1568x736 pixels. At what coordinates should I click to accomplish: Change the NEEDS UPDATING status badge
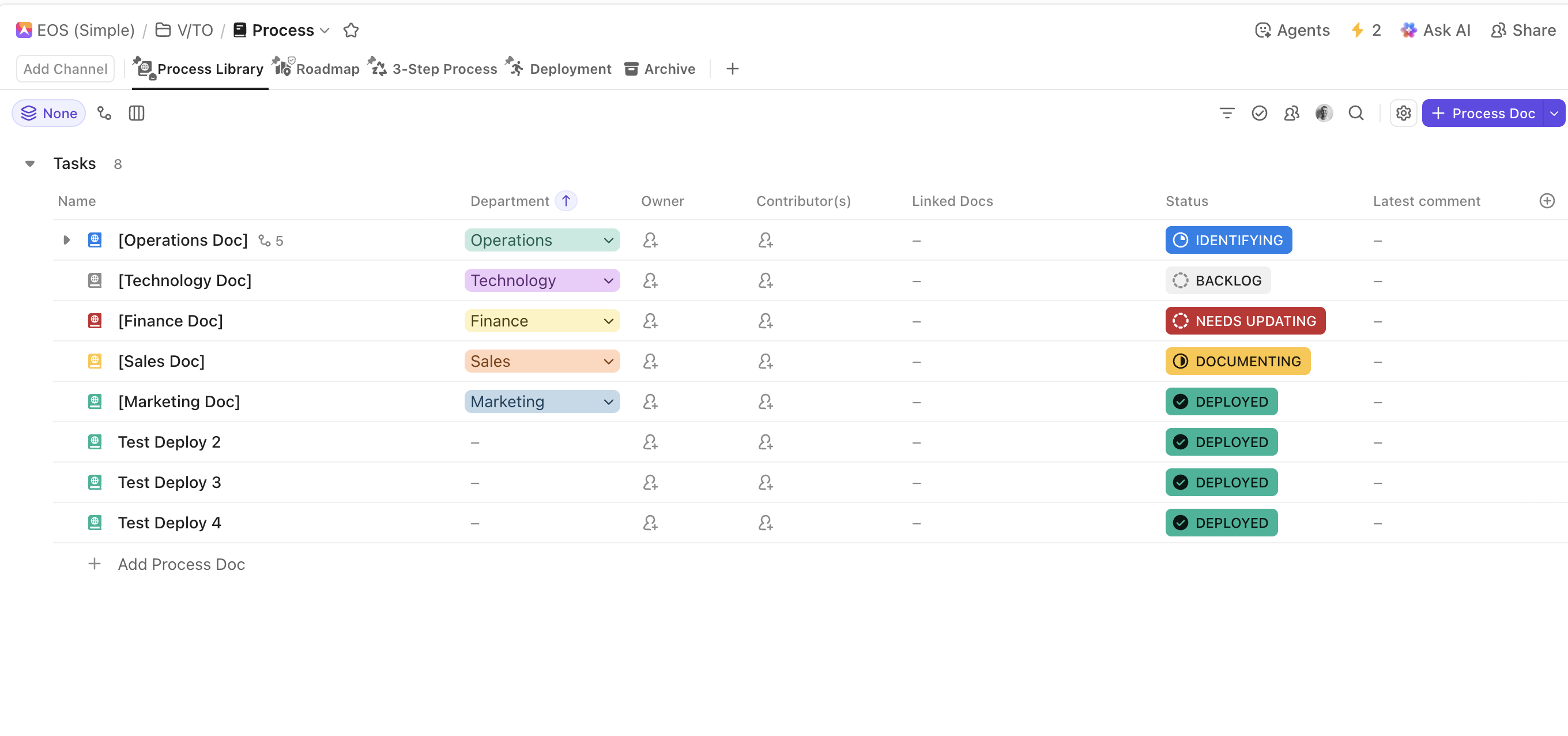click(x=1245, y=321)
